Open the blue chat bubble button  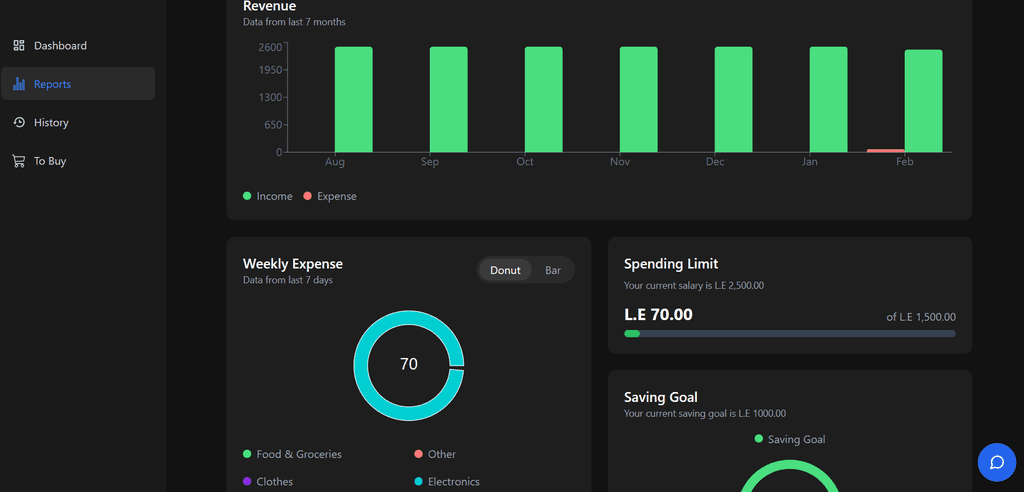(996, 462)
